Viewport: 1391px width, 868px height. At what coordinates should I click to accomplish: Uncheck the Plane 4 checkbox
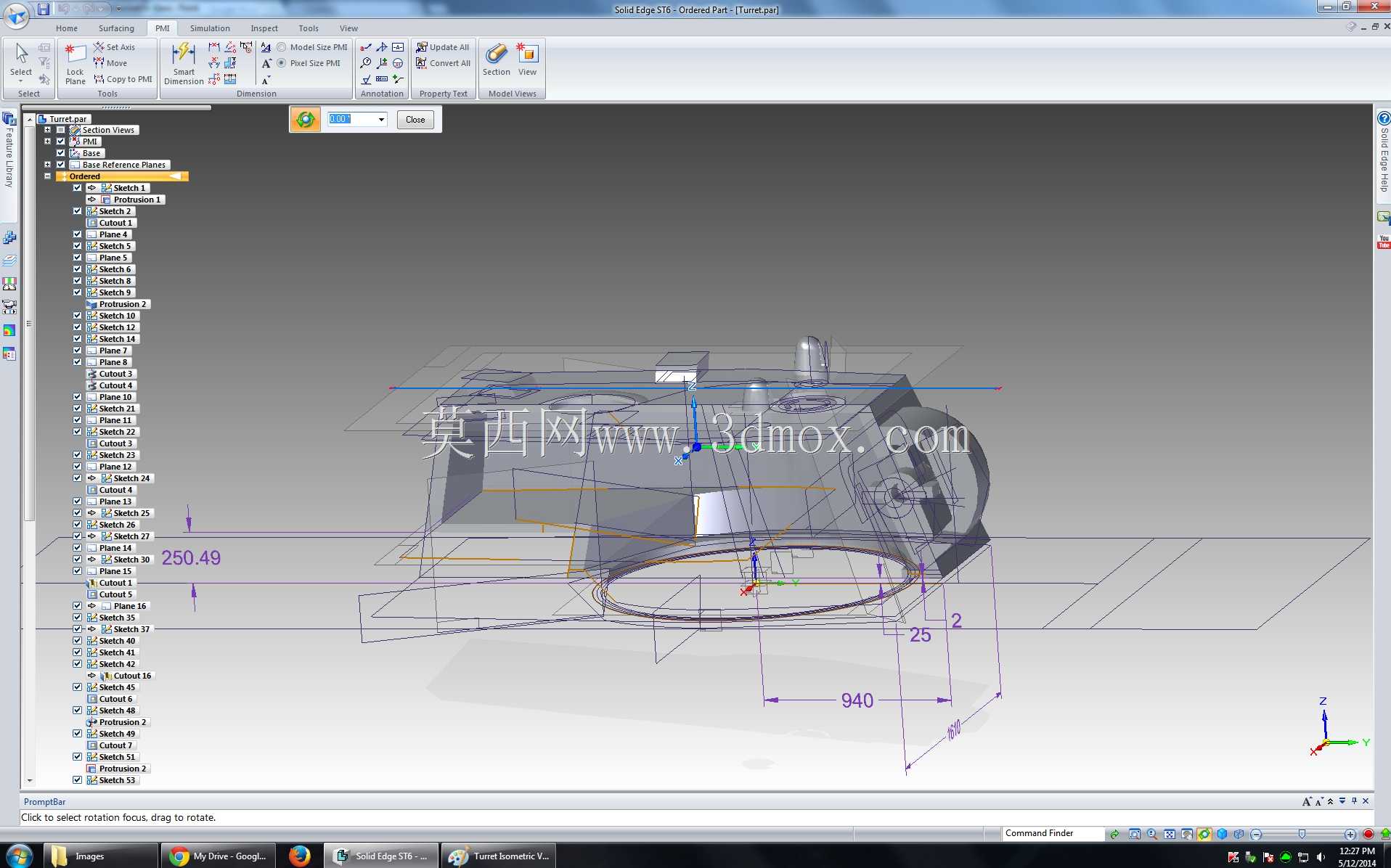pyautogui.click(x=77, y=234)
